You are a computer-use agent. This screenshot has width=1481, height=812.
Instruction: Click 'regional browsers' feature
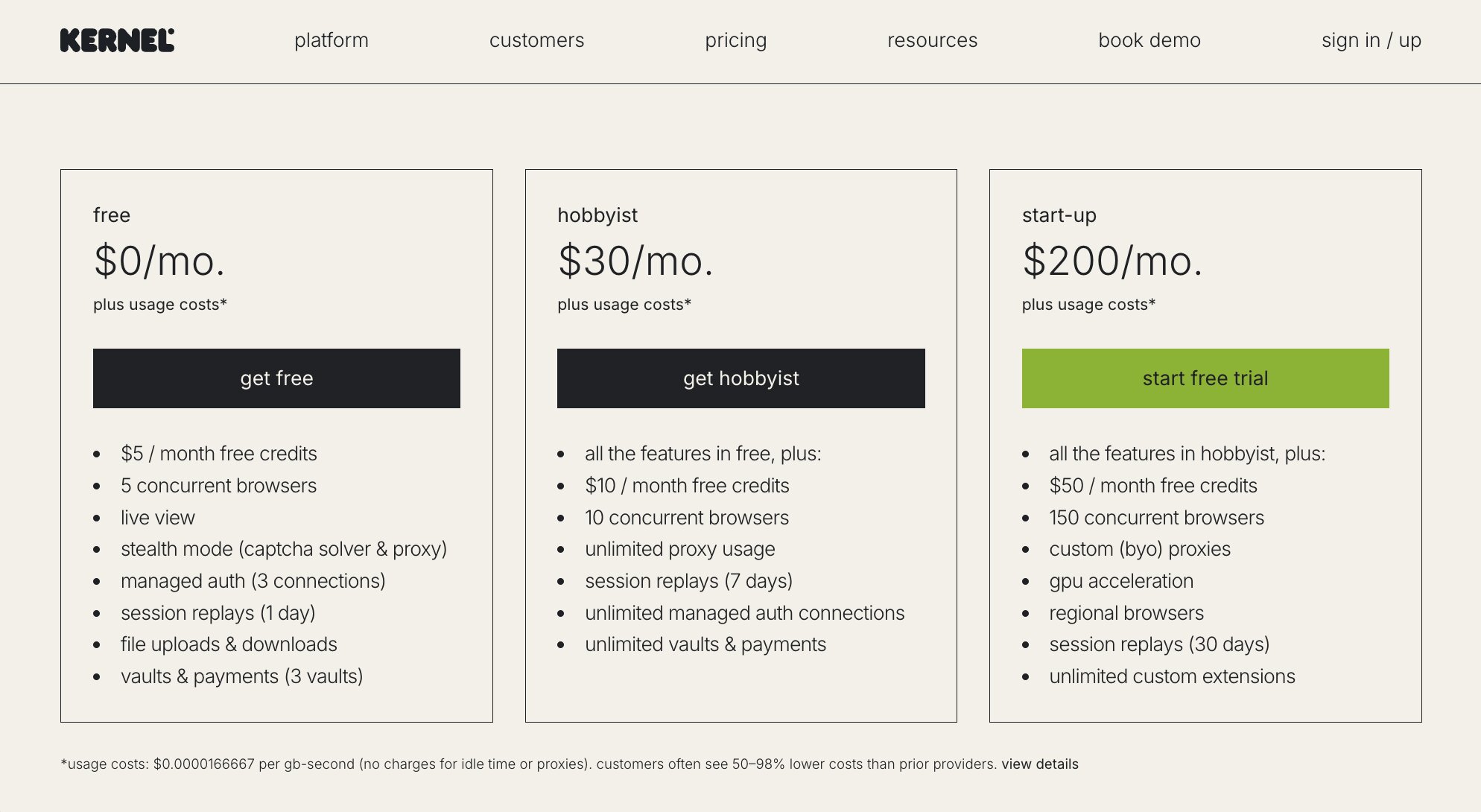coord(1126,613)
